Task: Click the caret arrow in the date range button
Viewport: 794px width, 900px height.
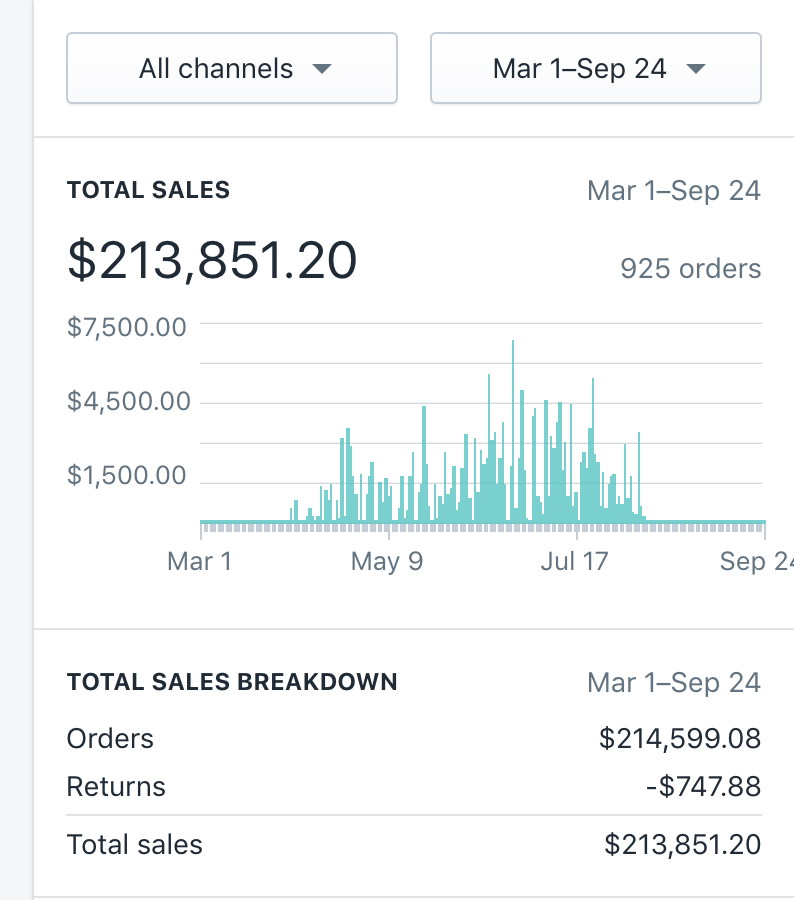Action: tap(695, 70)
